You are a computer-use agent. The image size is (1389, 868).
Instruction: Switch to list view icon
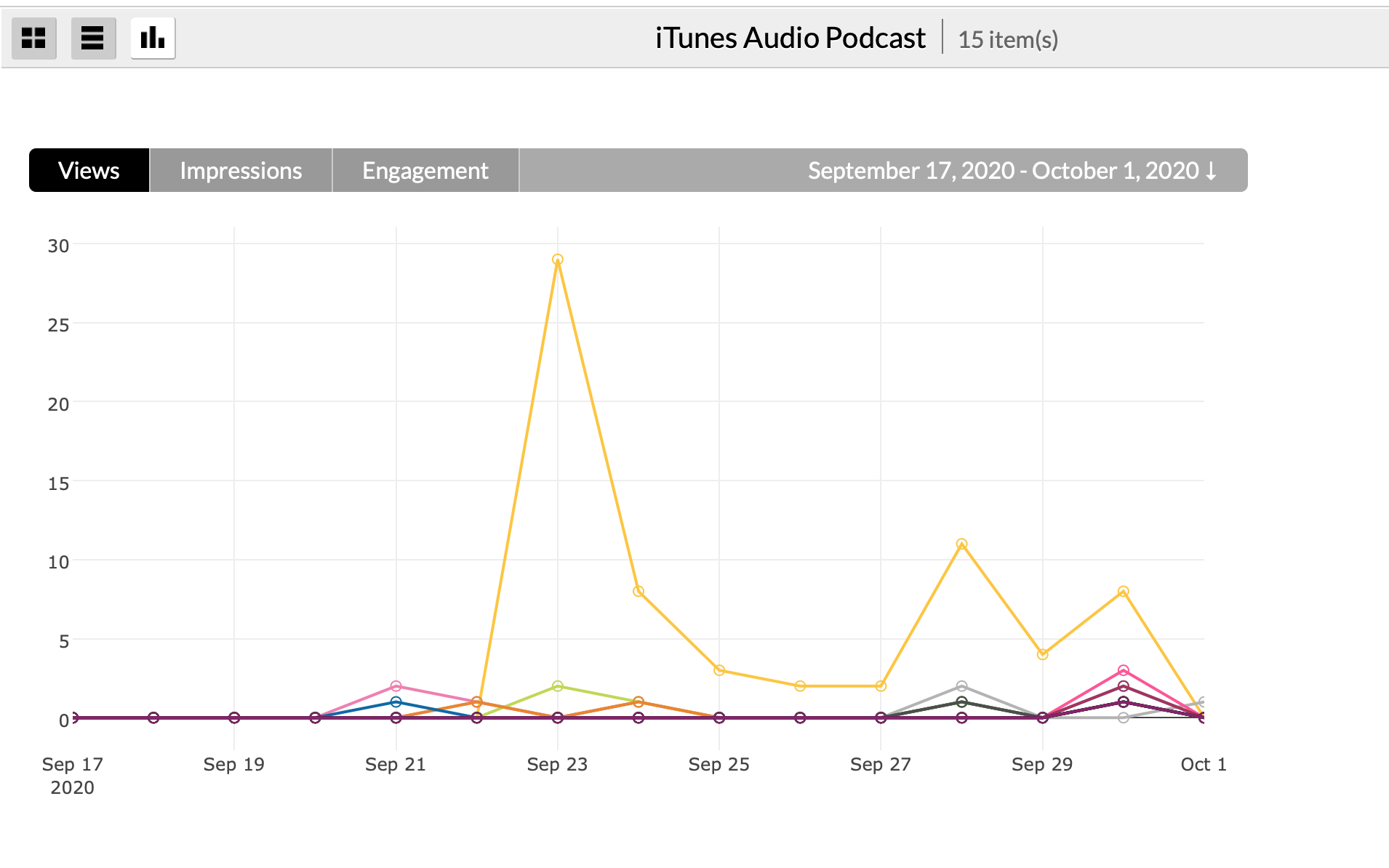[93, 38]
